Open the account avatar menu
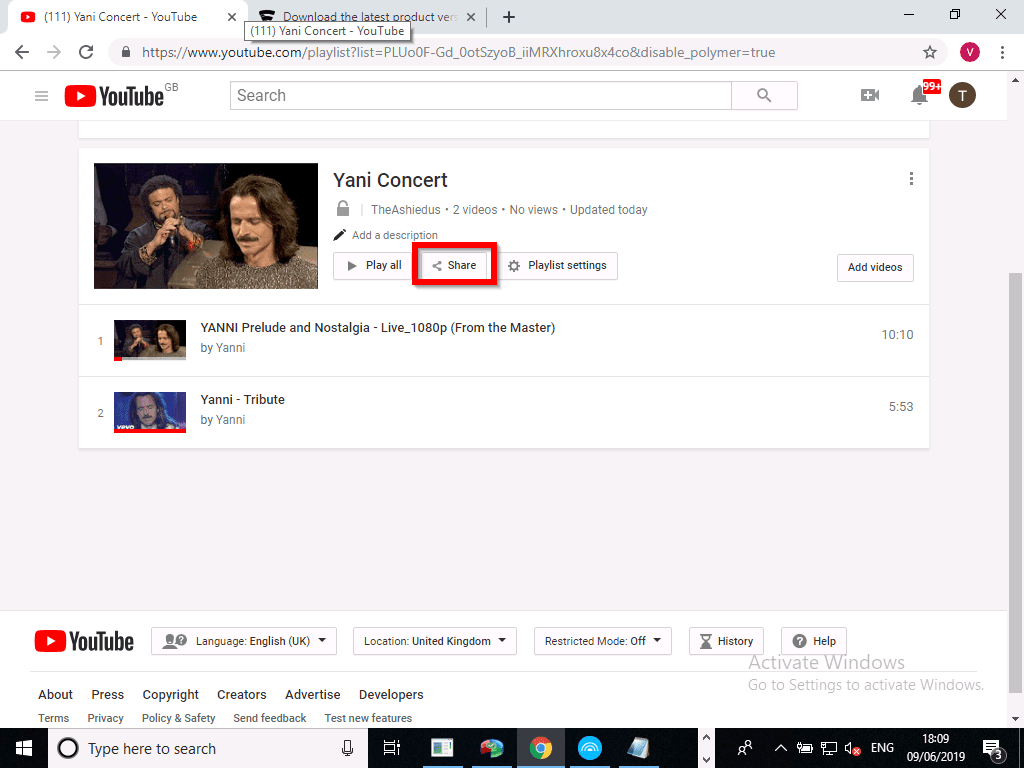 (x=962, y=95)
